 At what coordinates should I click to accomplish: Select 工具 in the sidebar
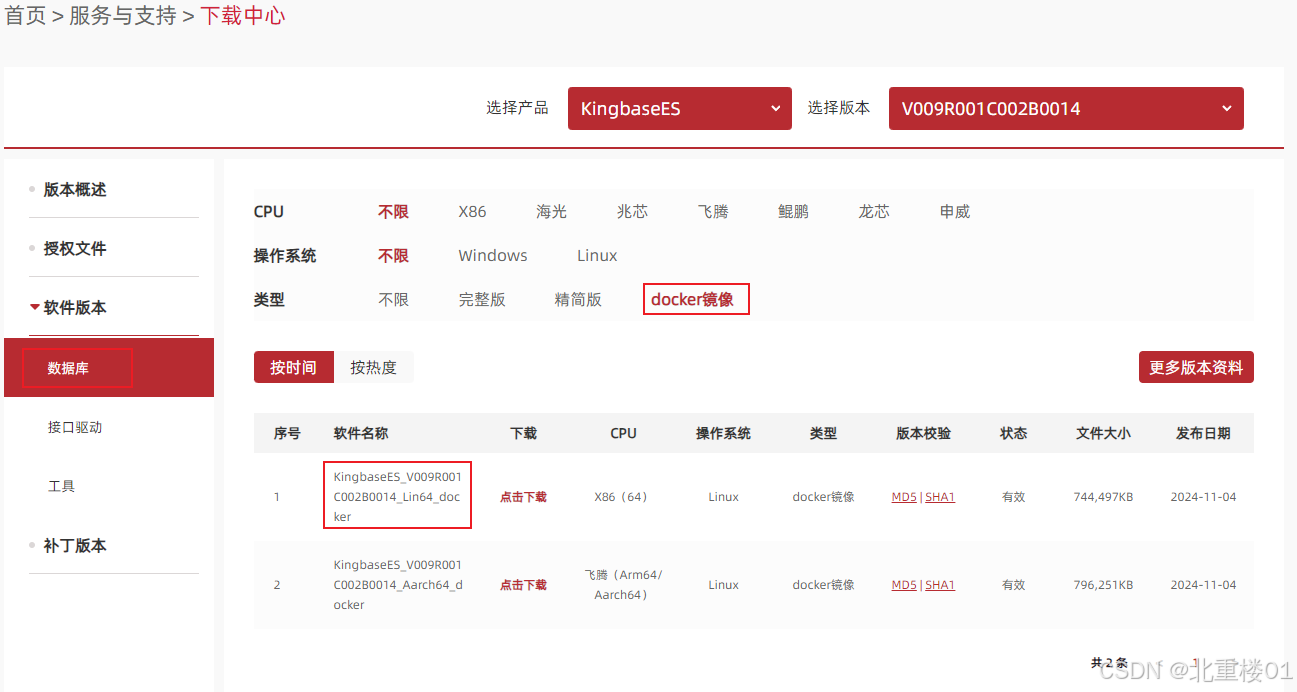[61, 486]
